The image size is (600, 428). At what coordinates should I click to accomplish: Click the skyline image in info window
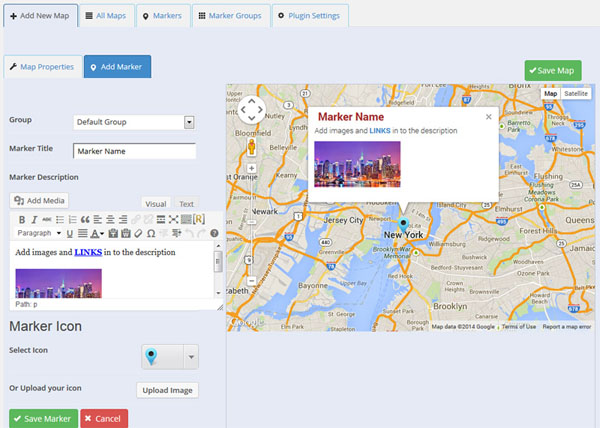click(x=357, y=164)
